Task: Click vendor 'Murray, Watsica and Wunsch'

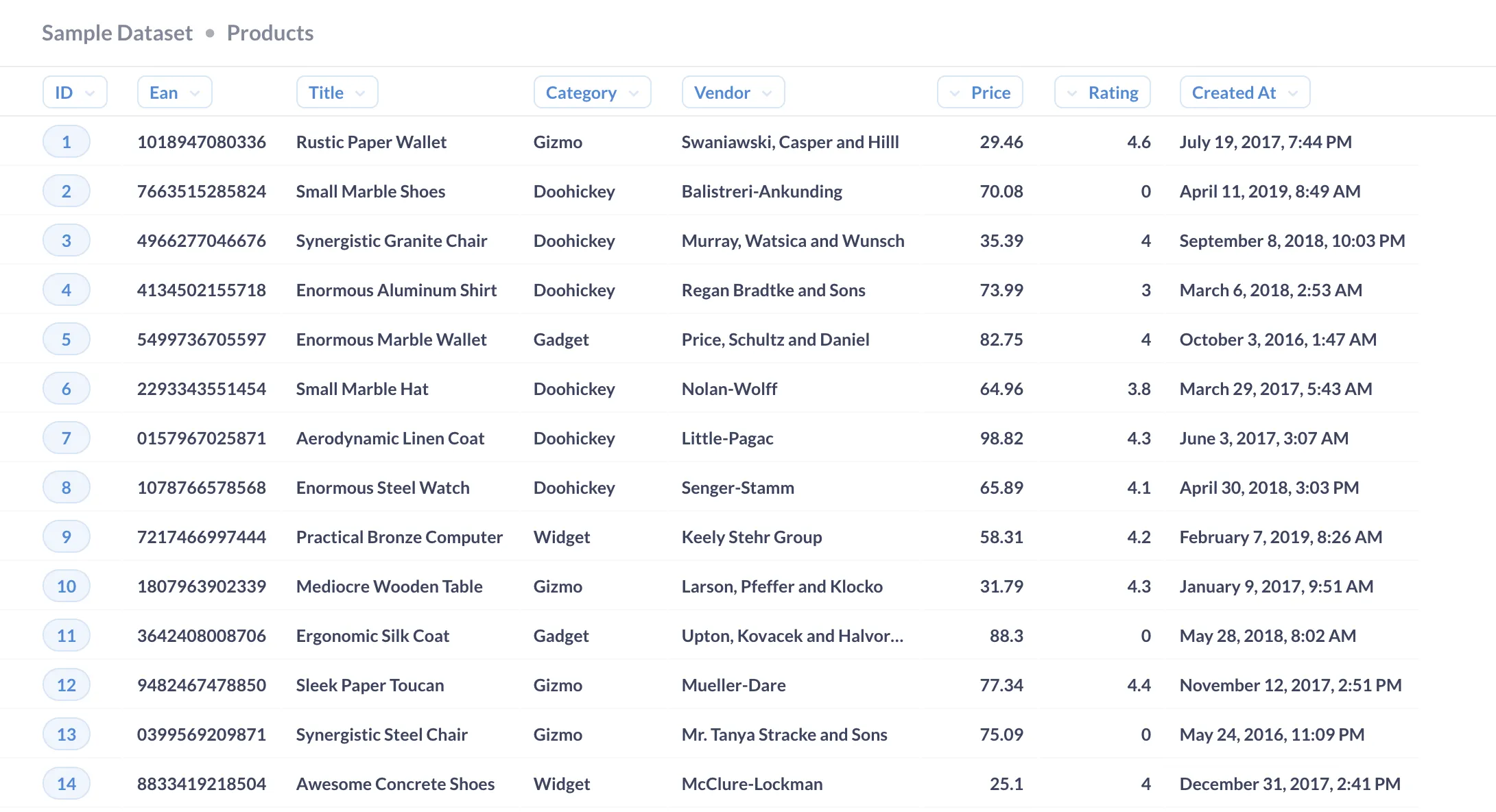Action: [x=793, y=241]
